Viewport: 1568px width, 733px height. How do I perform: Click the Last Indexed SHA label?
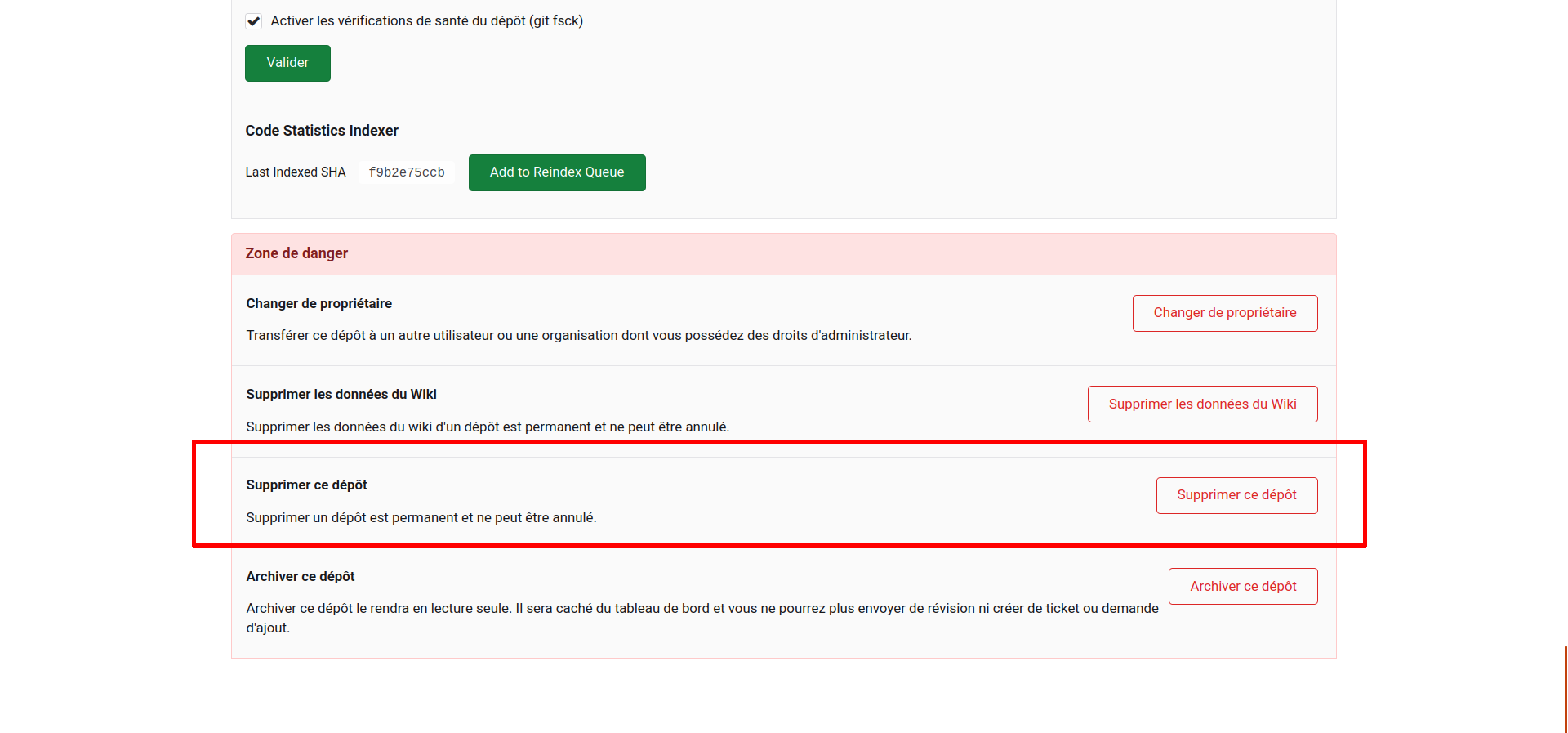point(296,172)
